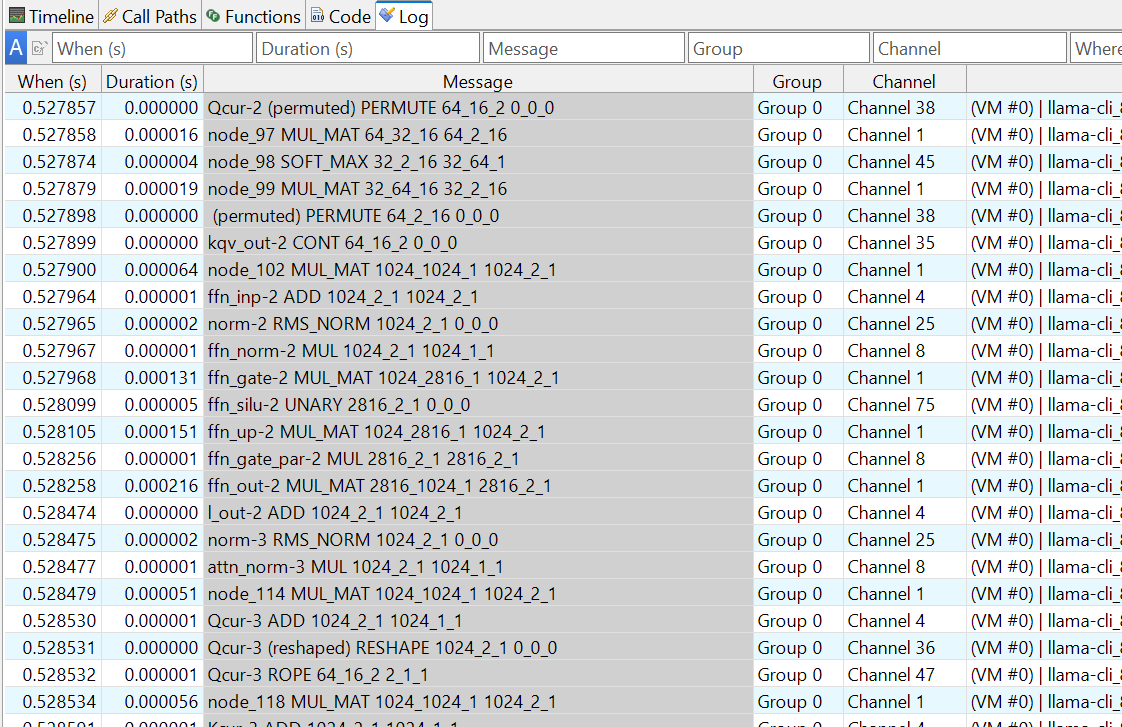Click the 'When (s)' filter field
1122x727 pixels.
tap(153, 48)
